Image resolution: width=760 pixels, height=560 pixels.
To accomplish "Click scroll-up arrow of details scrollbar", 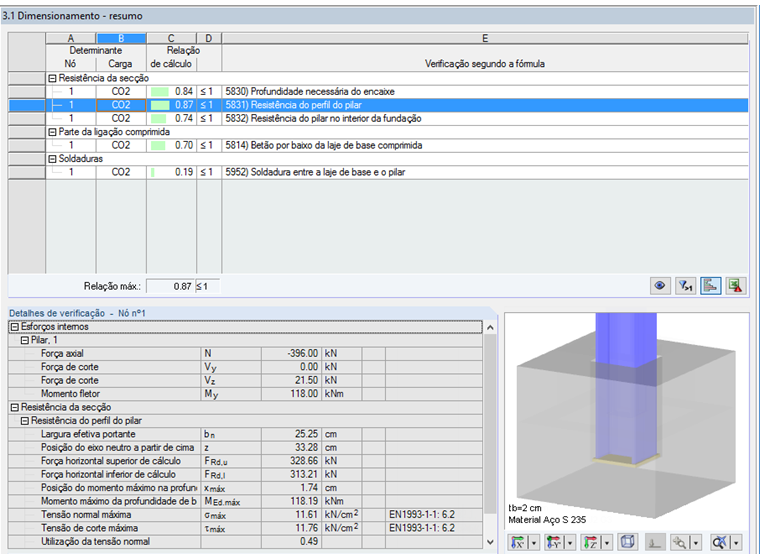I will 490,328.
